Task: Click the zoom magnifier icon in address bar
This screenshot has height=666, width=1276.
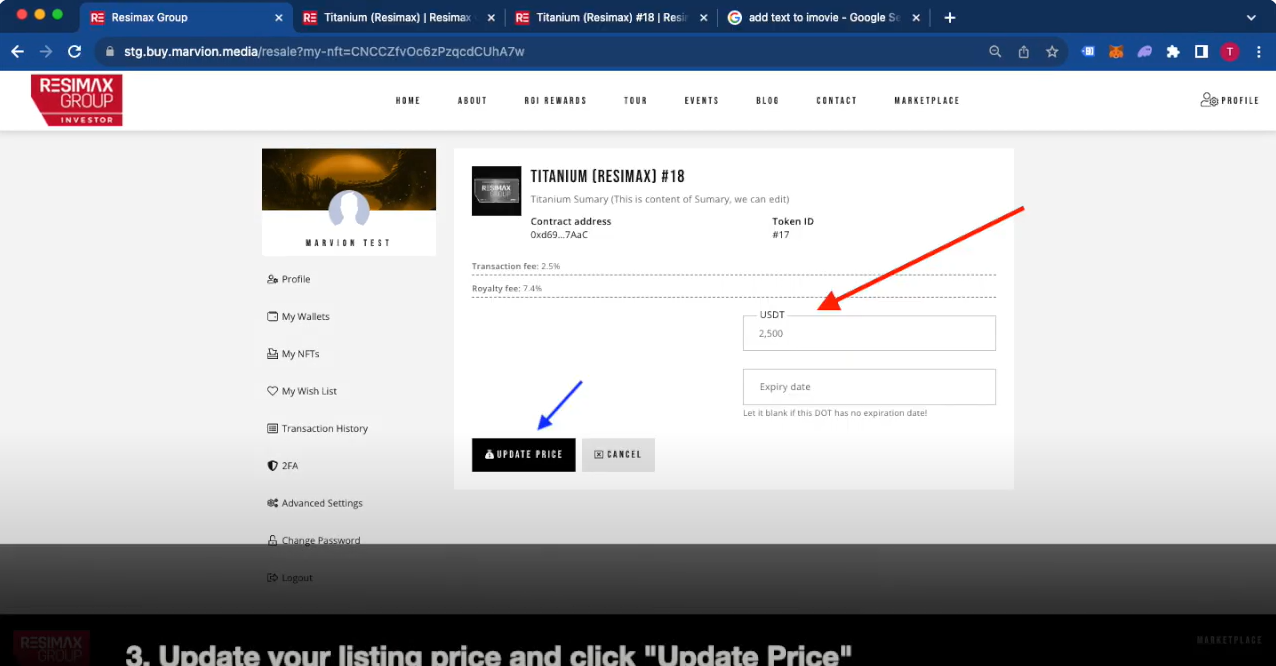Action: (994, 52)
